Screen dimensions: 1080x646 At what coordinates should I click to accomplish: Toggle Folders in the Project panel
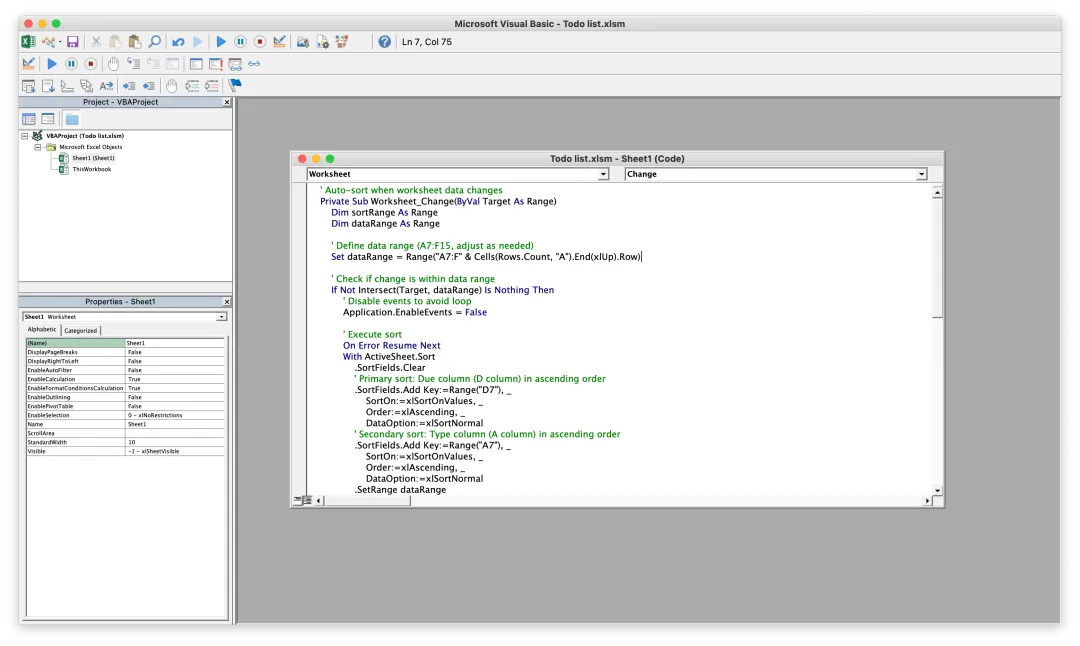[x=72, y=119]
